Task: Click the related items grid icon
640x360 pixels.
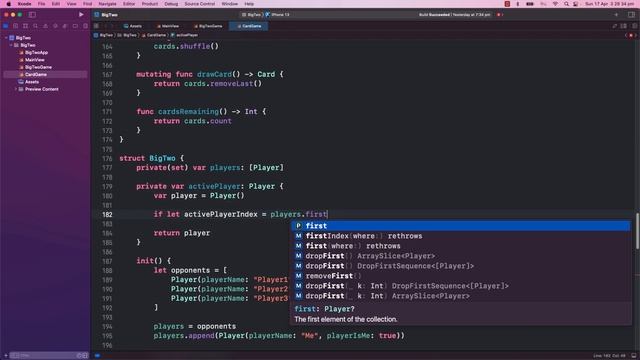Action: 96,26
